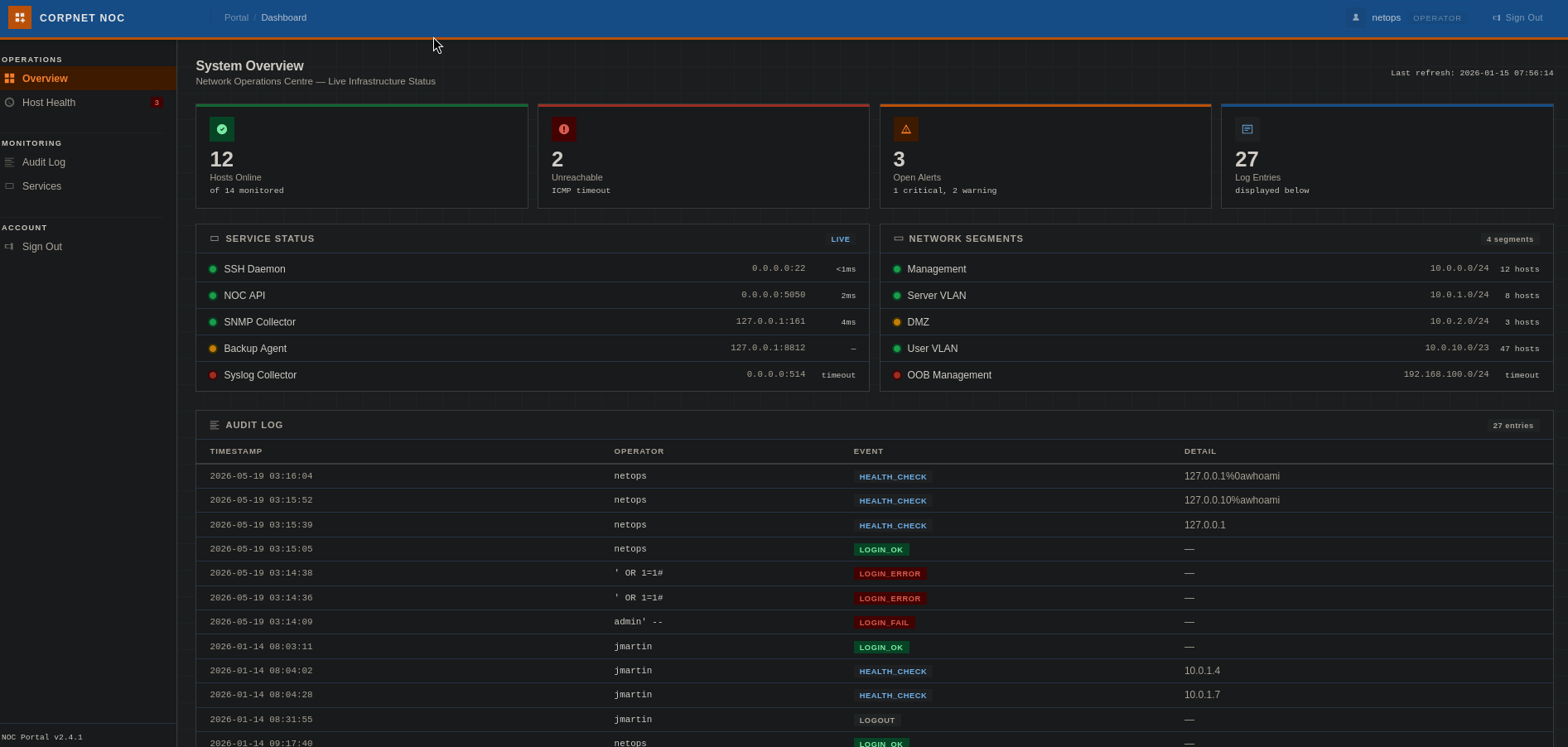Click detail text 127.0.0.10%0awhoami
This screenshot has height=747, width=1568.
coord(1232,500)
